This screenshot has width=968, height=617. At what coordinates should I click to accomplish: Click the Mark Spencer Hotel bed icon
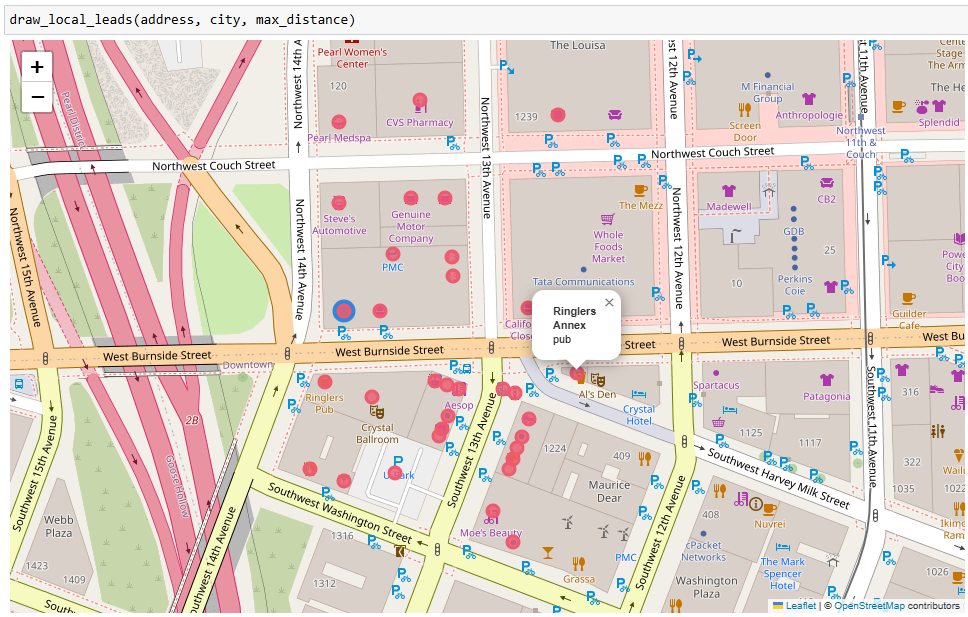[x=782, y=547]
